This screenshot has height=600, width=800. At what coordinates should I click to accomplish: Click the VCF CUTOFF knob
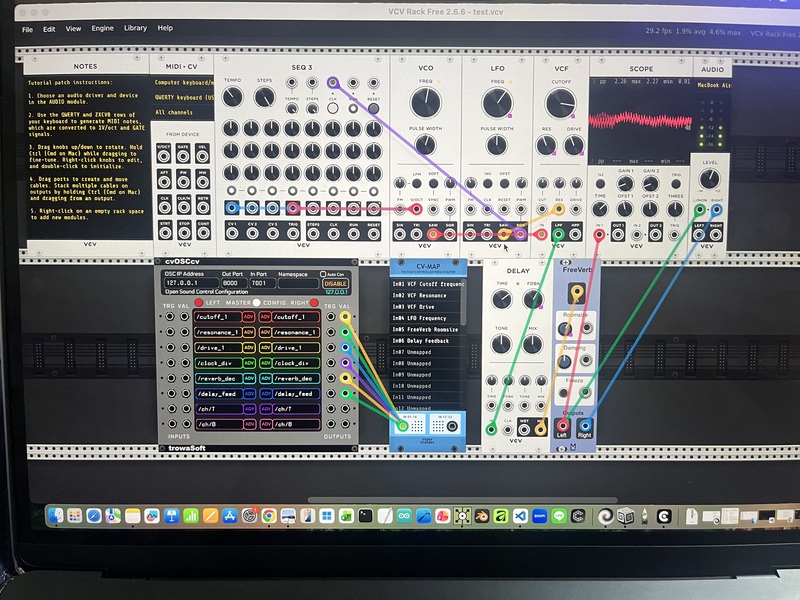click(560, 103)
